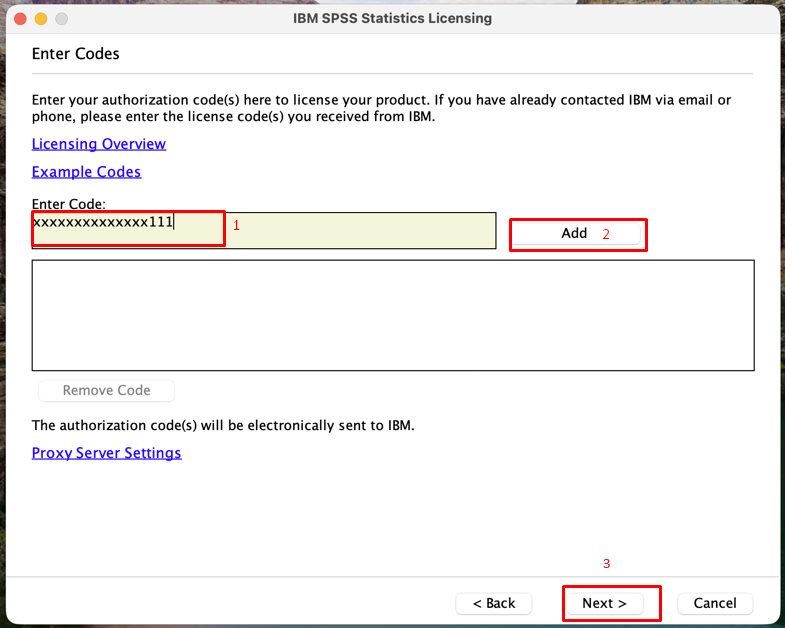Open the Example Codes link
This screenshot has width=785, height=628.
pyautogui.click(x=86, y=172)
